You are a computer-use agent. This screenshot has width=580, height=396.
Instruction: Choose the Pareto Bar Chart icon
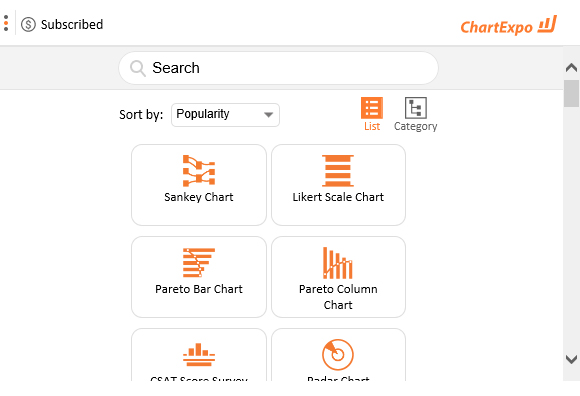pos(199,262)
